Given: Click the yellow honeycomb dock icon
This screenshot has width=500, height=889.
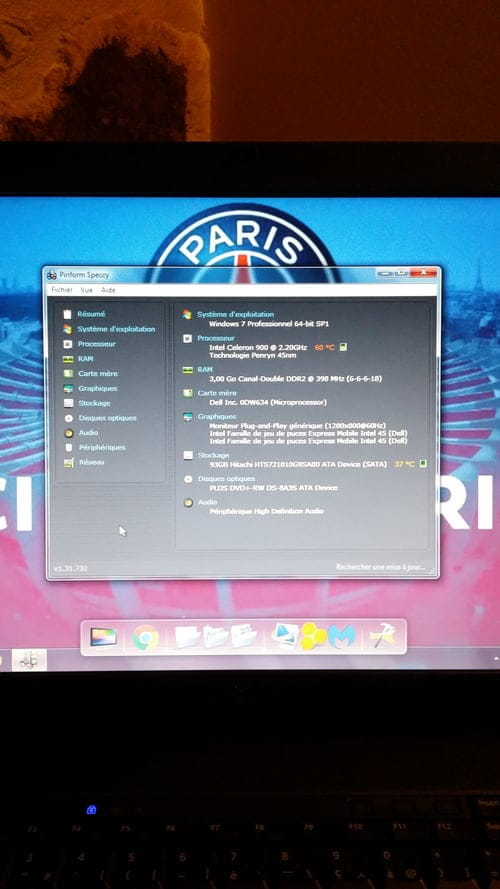Looking at the screenshot, I should pos(312,637).
